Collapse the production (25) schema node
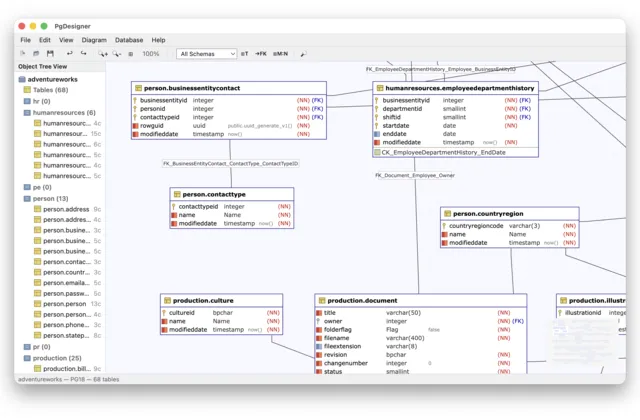Image resolution: width=640 pixels, height=420 pixels. [52, 358]
